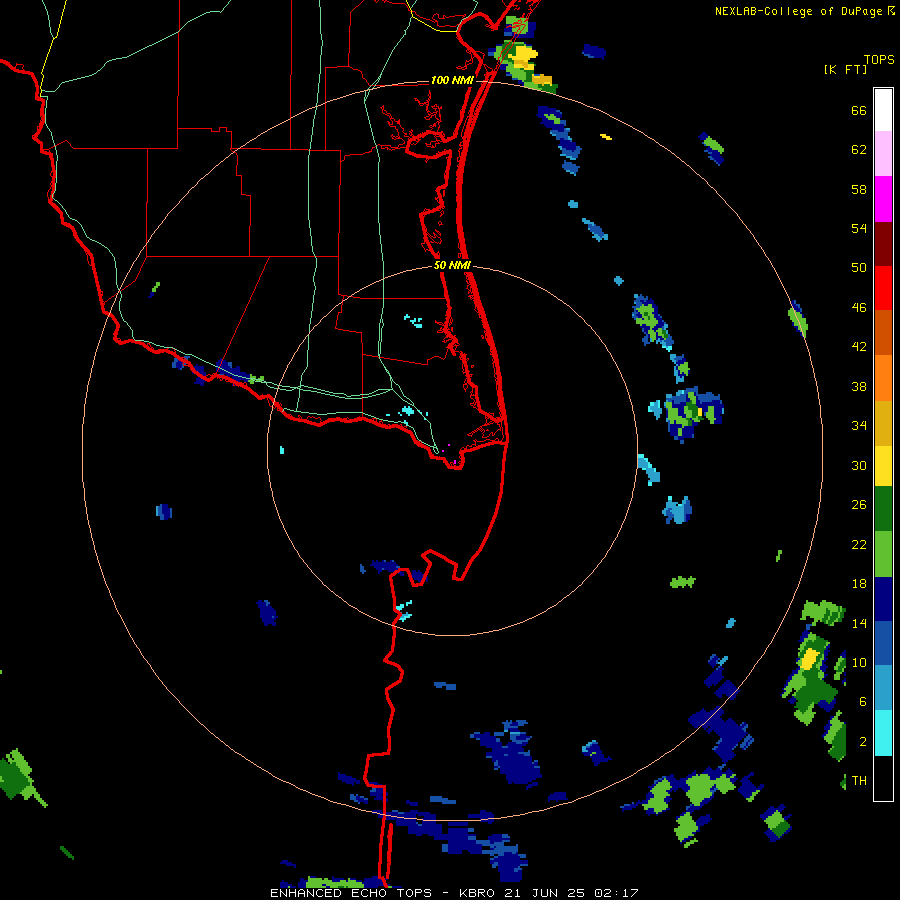900x900 pixels.
Task: Click the legend value 10
Action: [x=859, y=663]
